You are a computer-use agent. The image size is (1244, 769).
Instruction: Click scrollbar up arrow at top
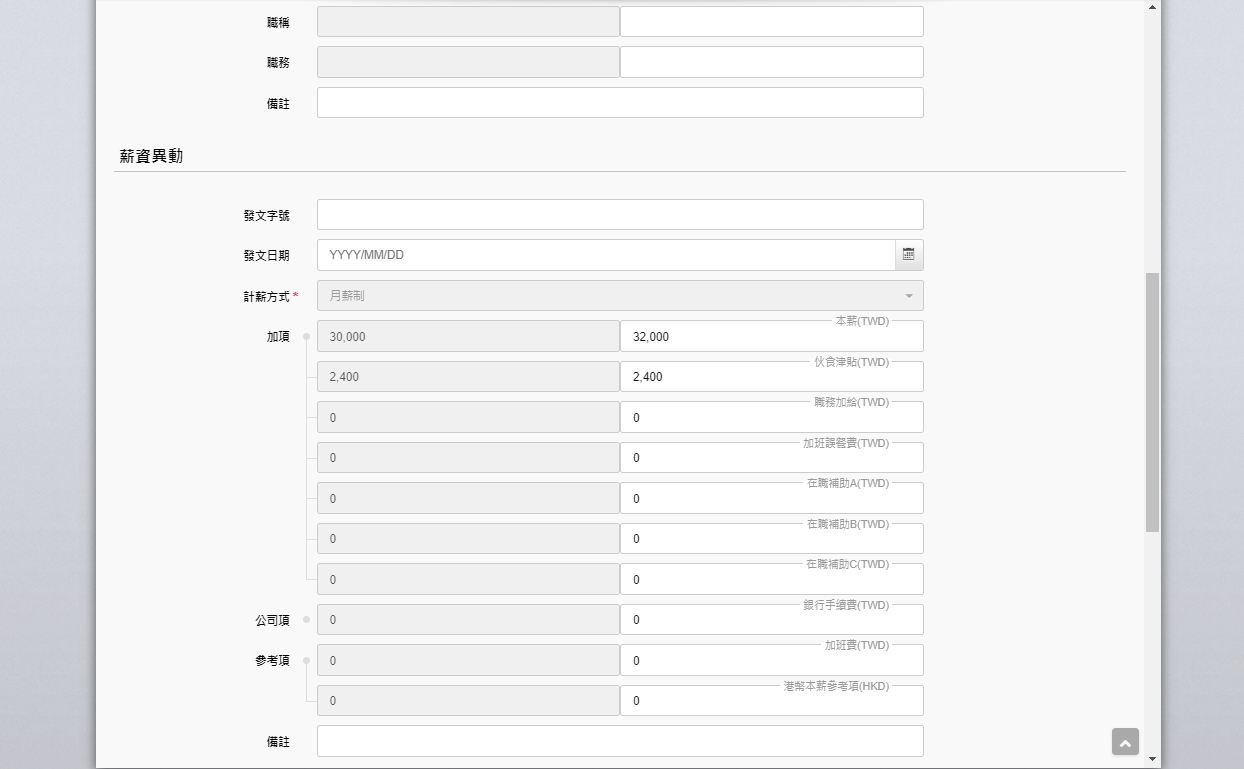[x=1152, y=7]
